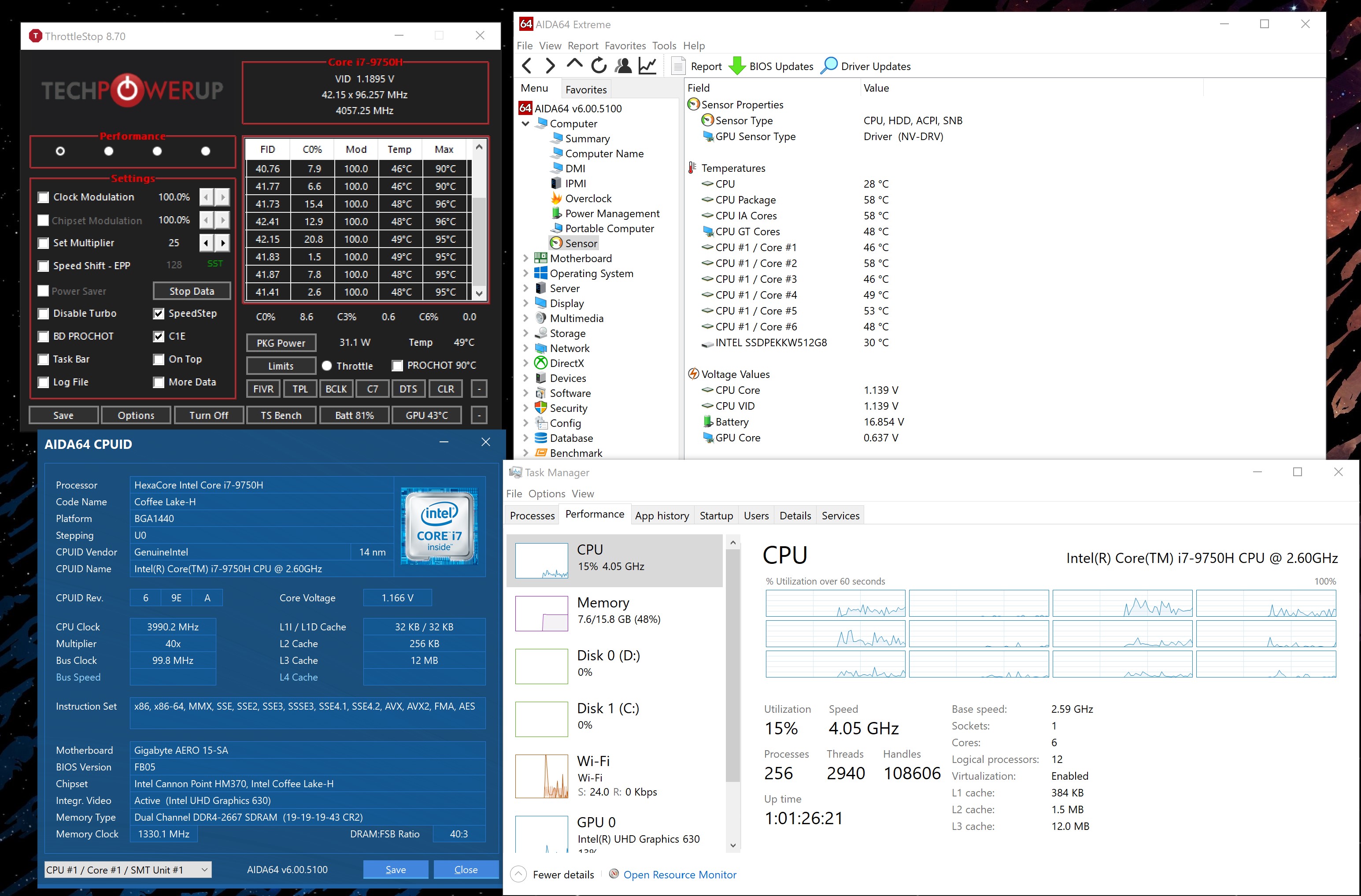Expand the Network tree node

coord(525,348)
